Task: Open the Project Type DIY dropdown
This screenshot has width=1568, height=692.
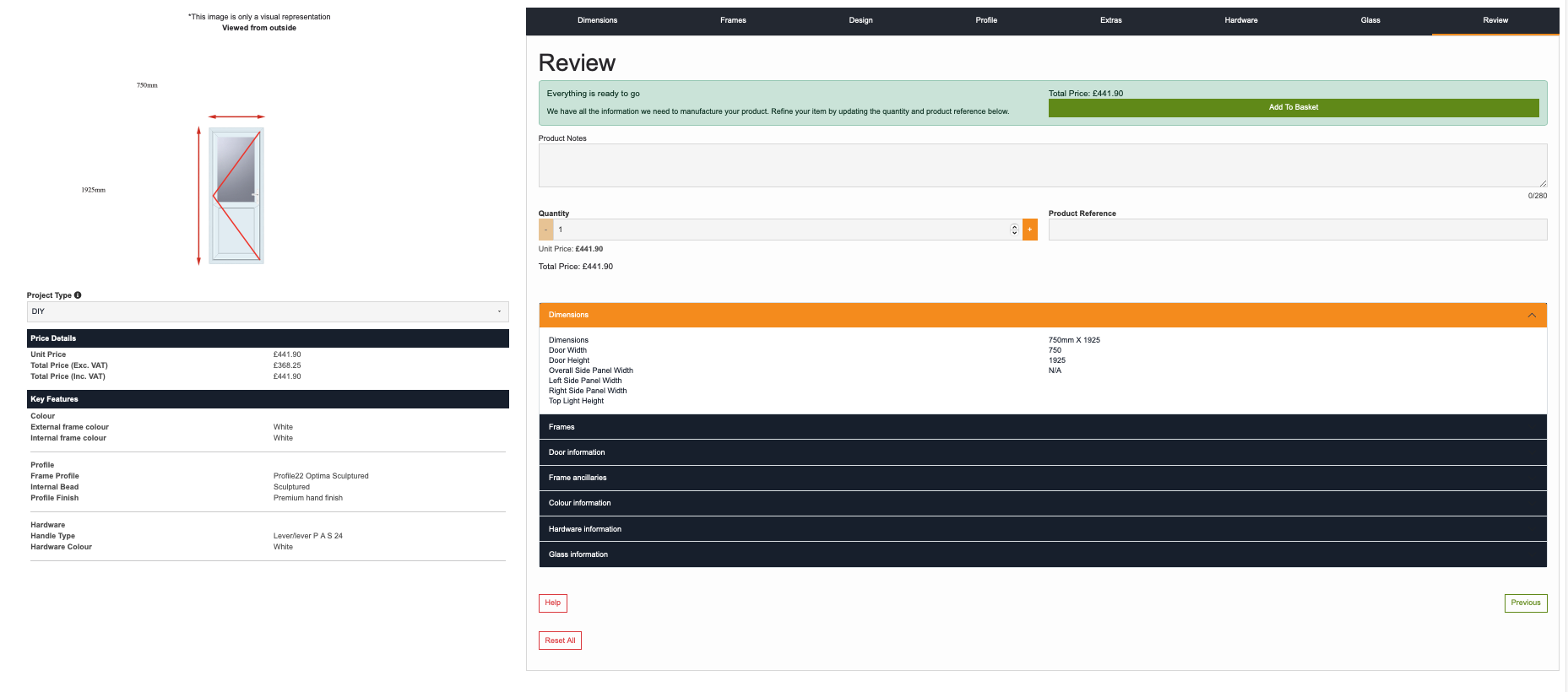Action: 267,312
